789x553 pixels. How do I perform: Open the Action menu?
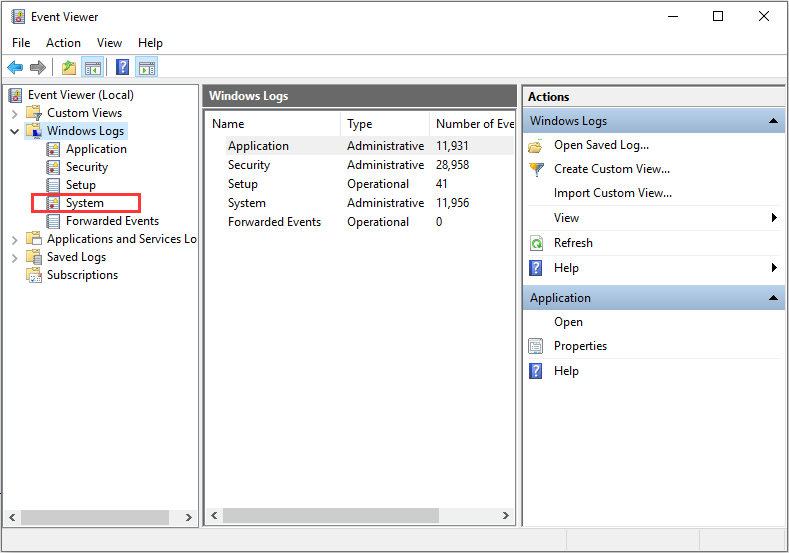(x=63, y=43)
